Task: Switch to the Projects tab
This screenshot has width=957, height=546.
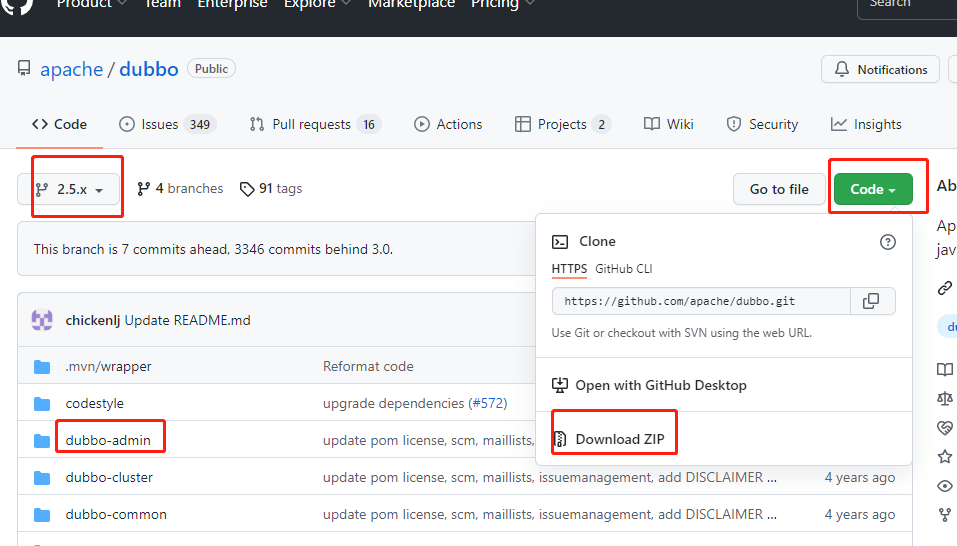Action: 563,124
